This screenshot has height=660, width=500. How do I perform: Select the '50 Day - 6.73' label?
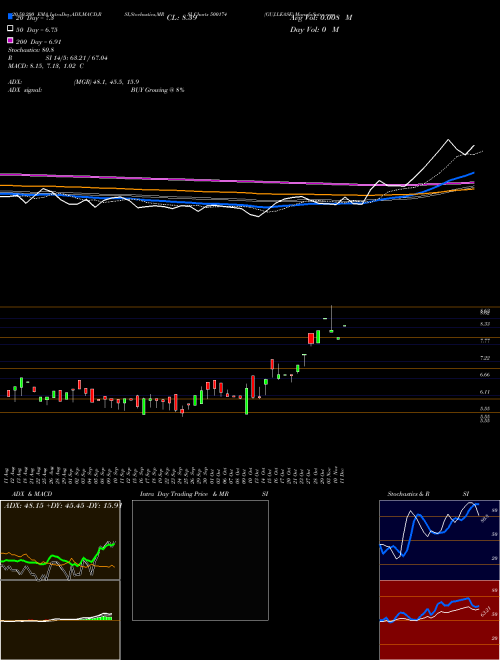pos(36,30)
